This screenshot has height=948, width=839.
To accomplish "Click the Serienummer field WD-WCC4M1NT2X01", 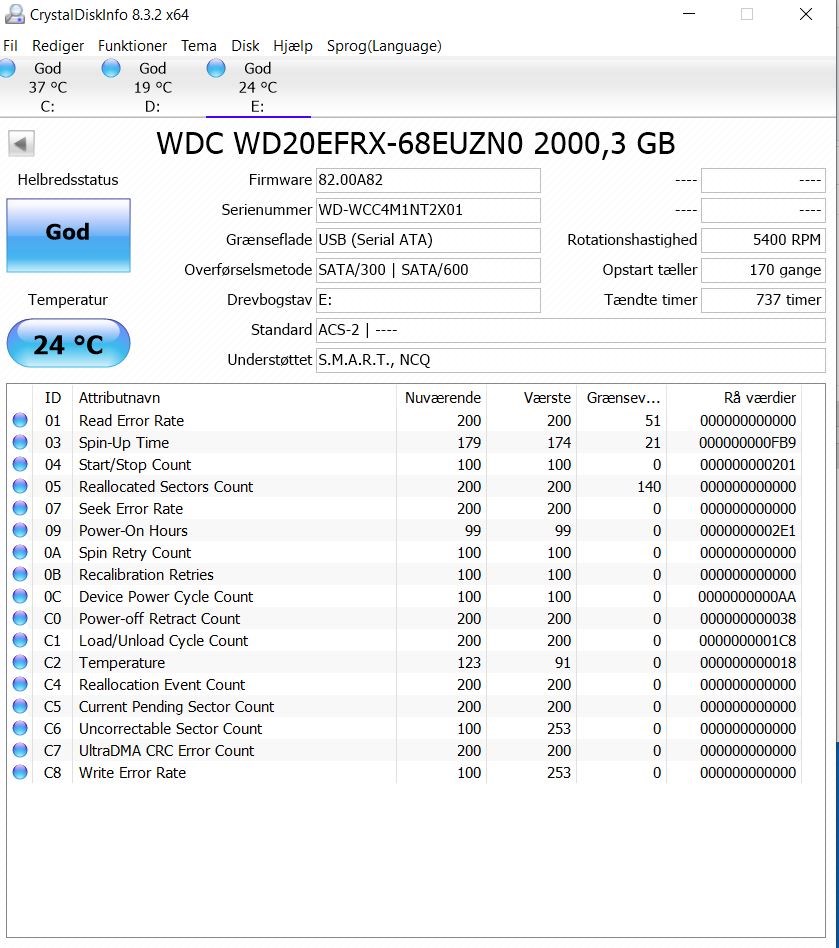I will 428,210.
